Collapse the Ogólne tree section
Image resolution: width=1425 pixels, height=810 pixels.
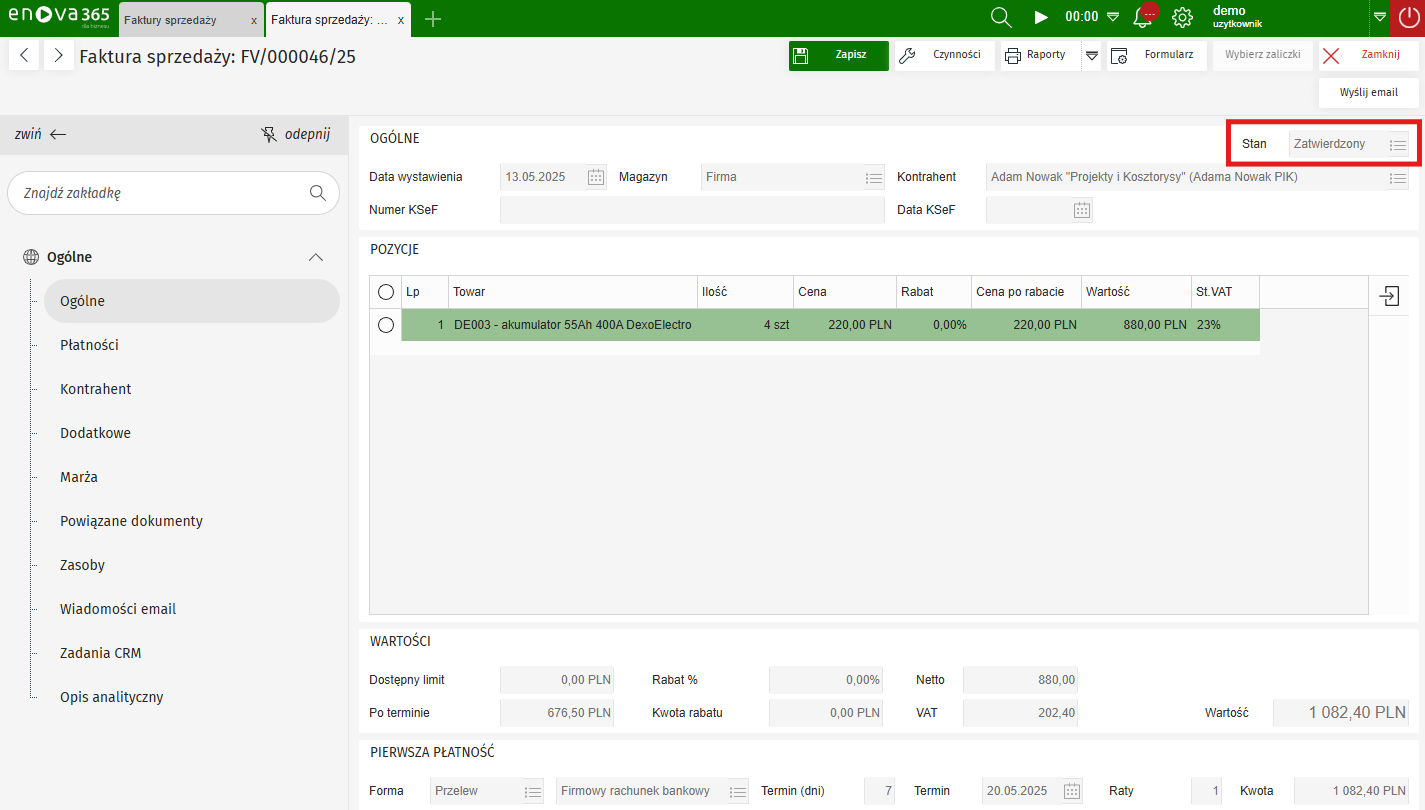point(316,257)
